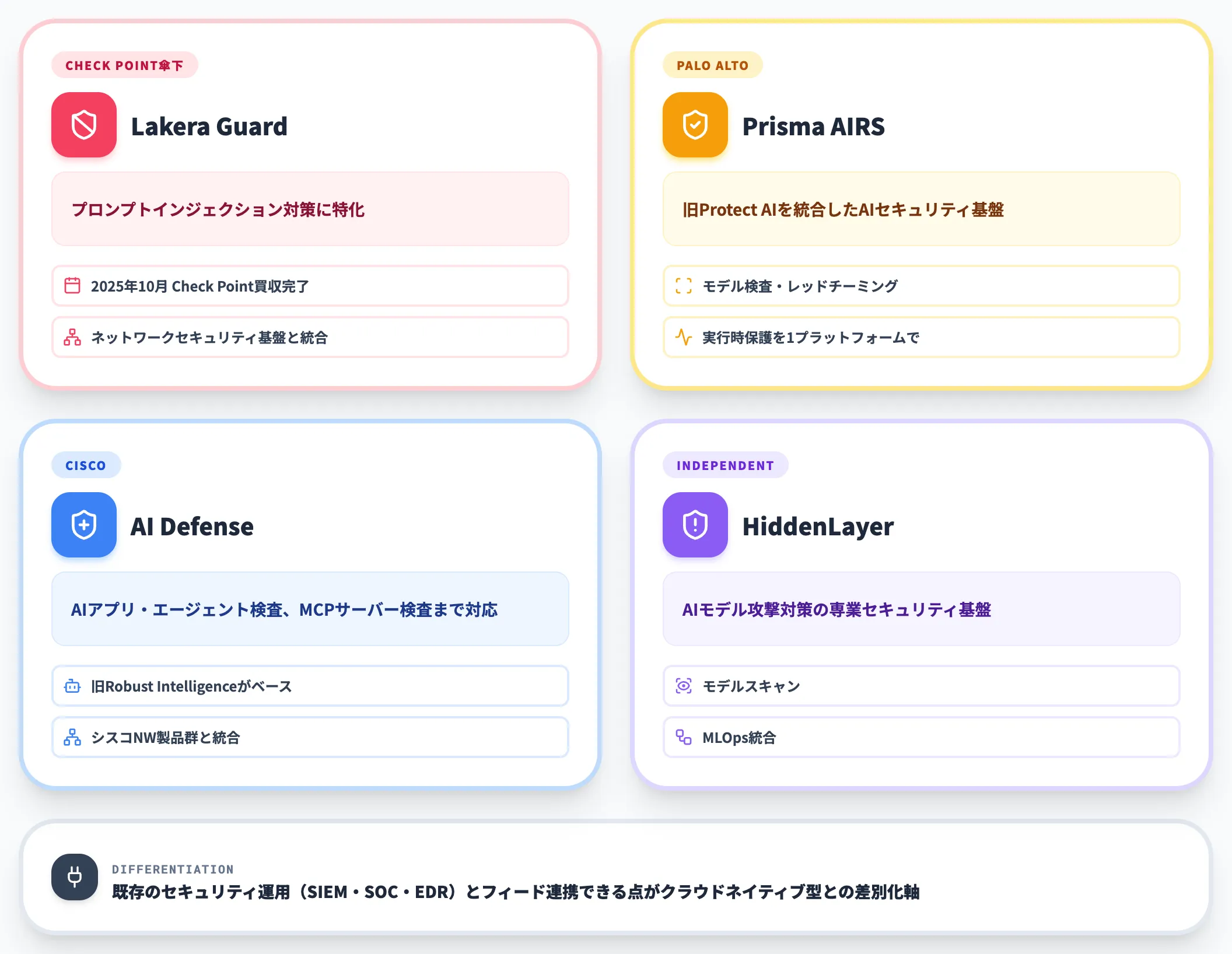Click the blue AI Defense shield-plus icon
Image resolution: width=1232 pixels, height=954 pixels.
[84, 525]
